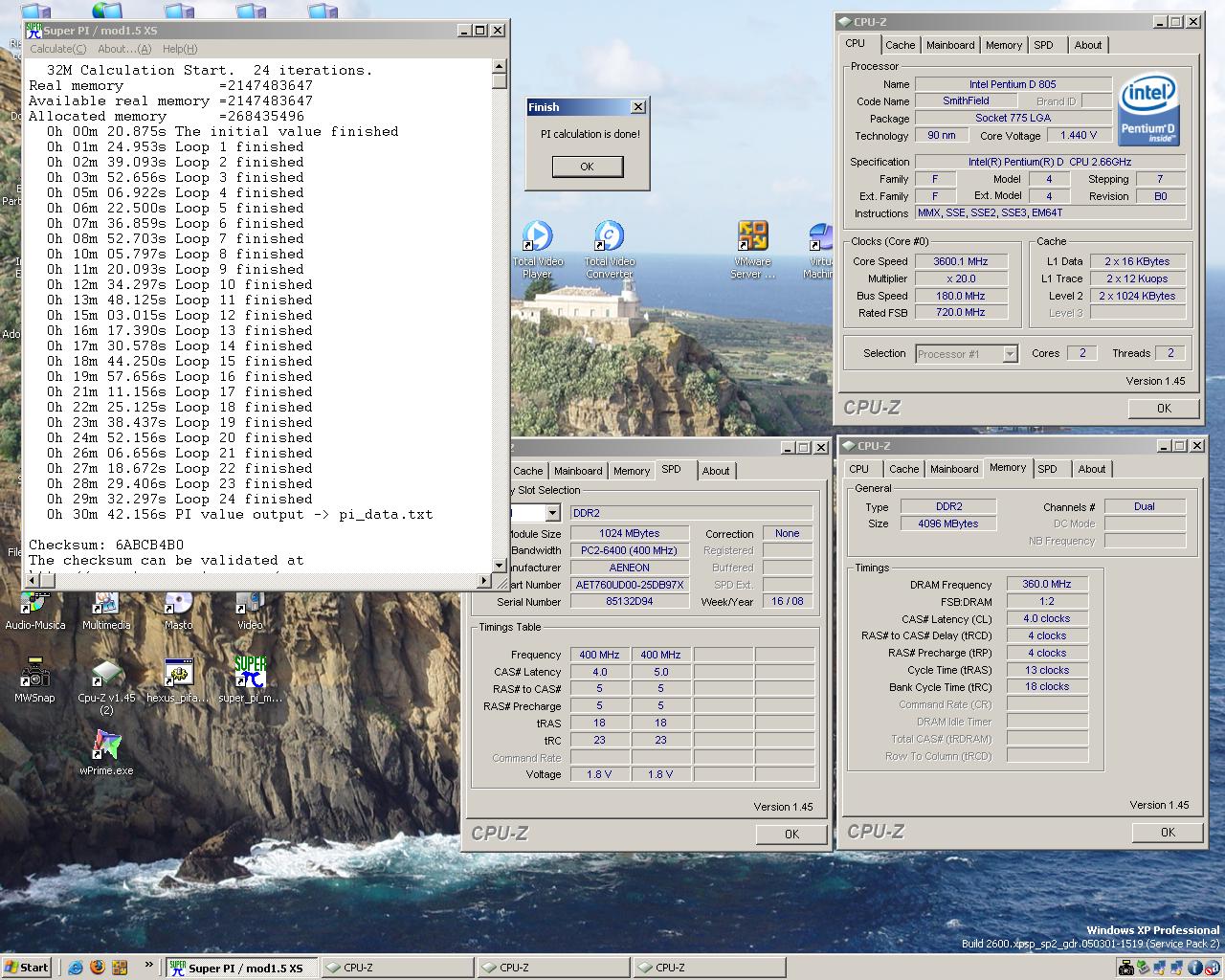Click the Checksum: 6ABCB4B0 line in Super PI
The width and height of the screenshot is (1225, 980).
106,545
